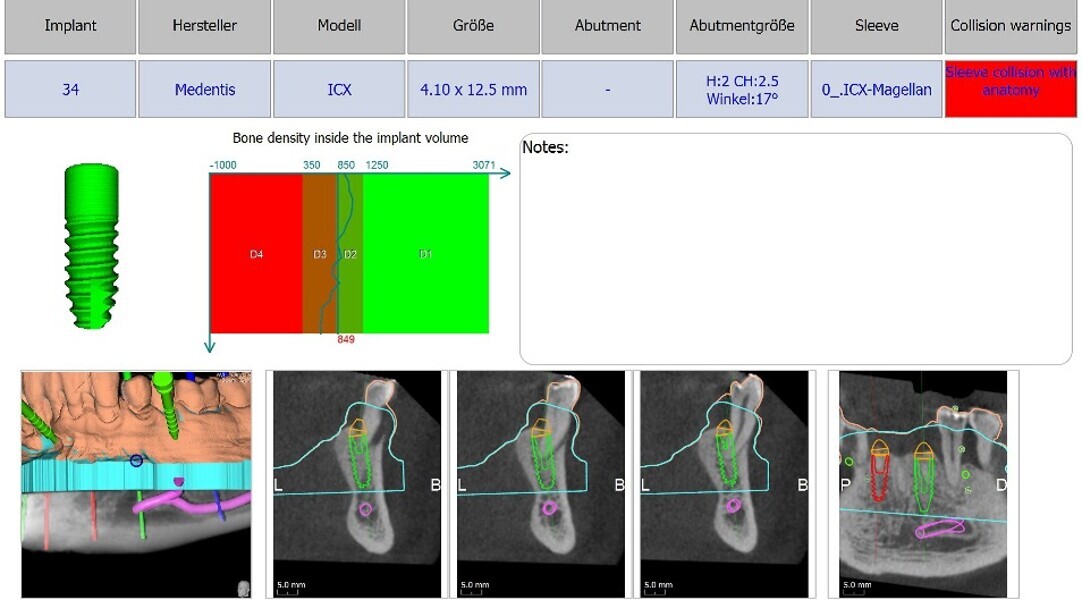Click the small orientation icon in 3D view corner

[x=243, y=588]
